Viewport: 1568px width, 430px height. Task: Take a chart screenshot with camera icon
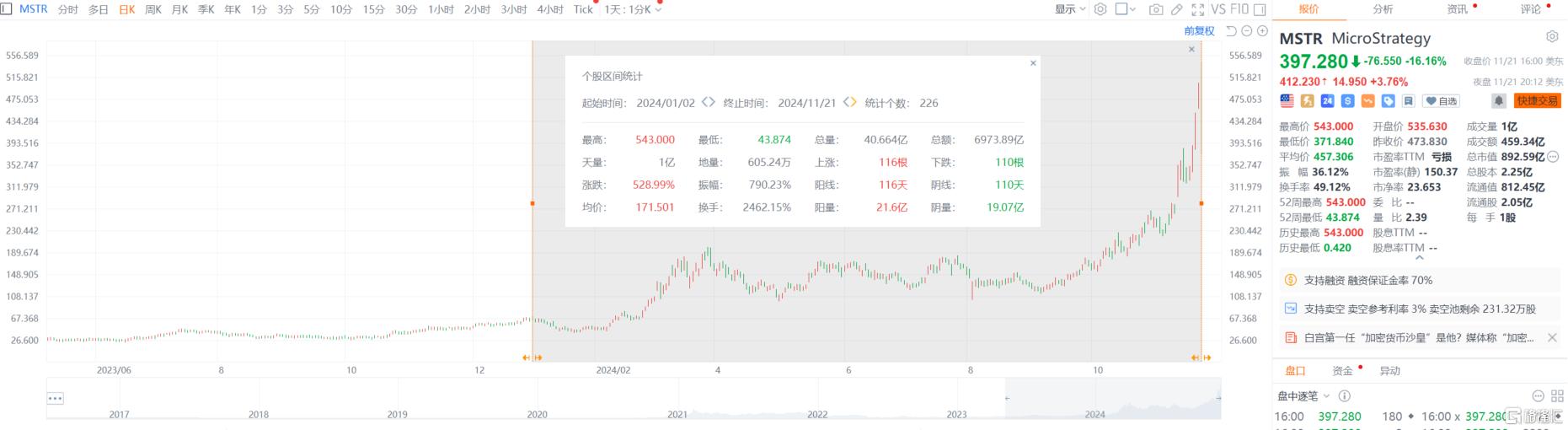pyautogui.click(x=1156, y=9)
